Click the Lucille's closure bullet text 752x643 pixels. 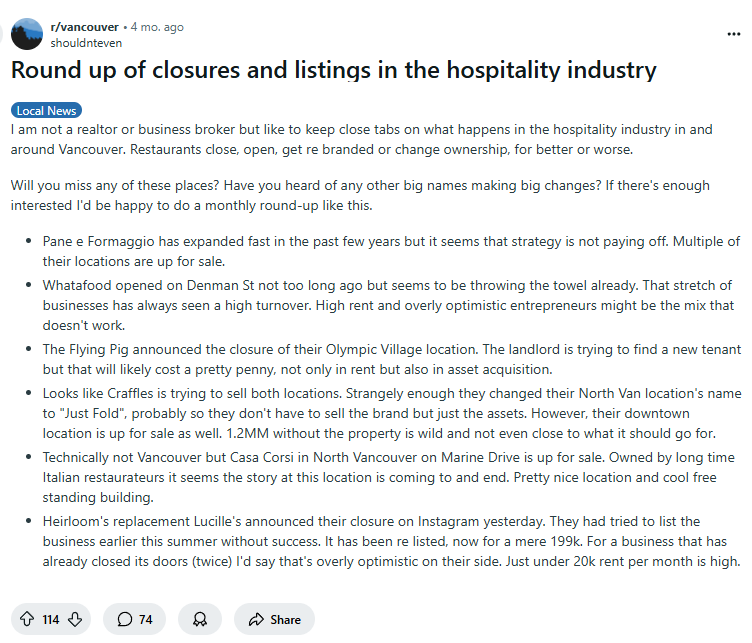click(391, 541)
